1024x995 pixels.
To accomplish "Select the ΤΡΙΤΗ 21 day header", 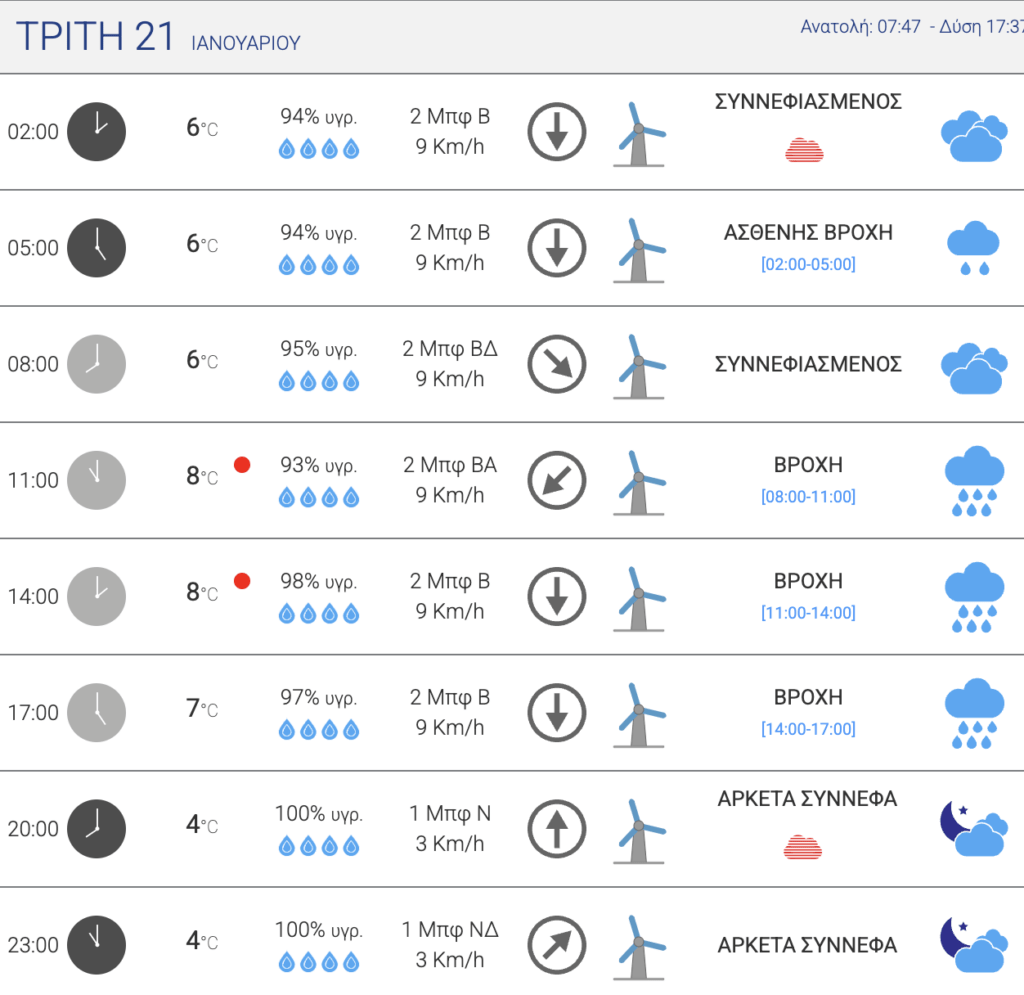I will [x=95, y=36].
